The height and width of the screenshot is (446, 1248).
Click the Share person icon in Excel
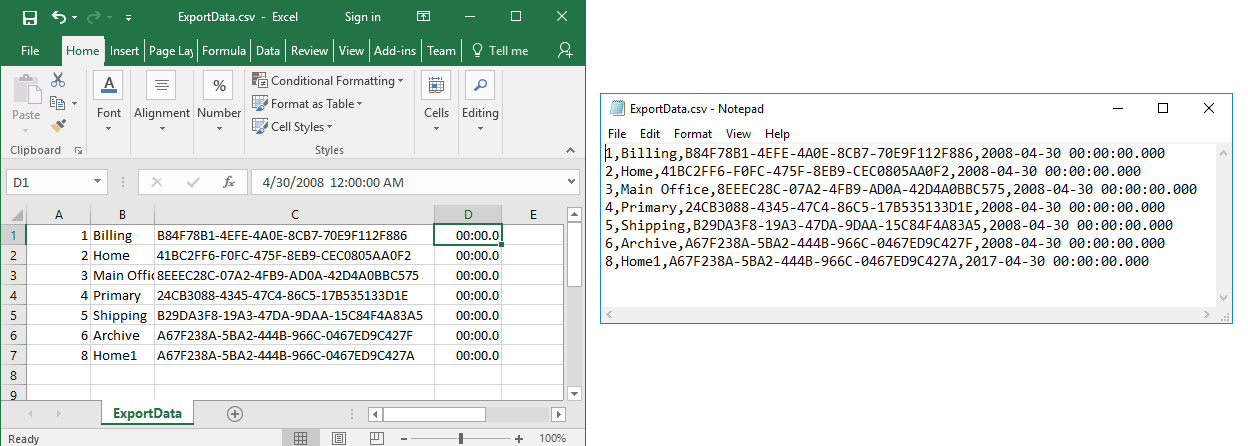tap(565, 50)
